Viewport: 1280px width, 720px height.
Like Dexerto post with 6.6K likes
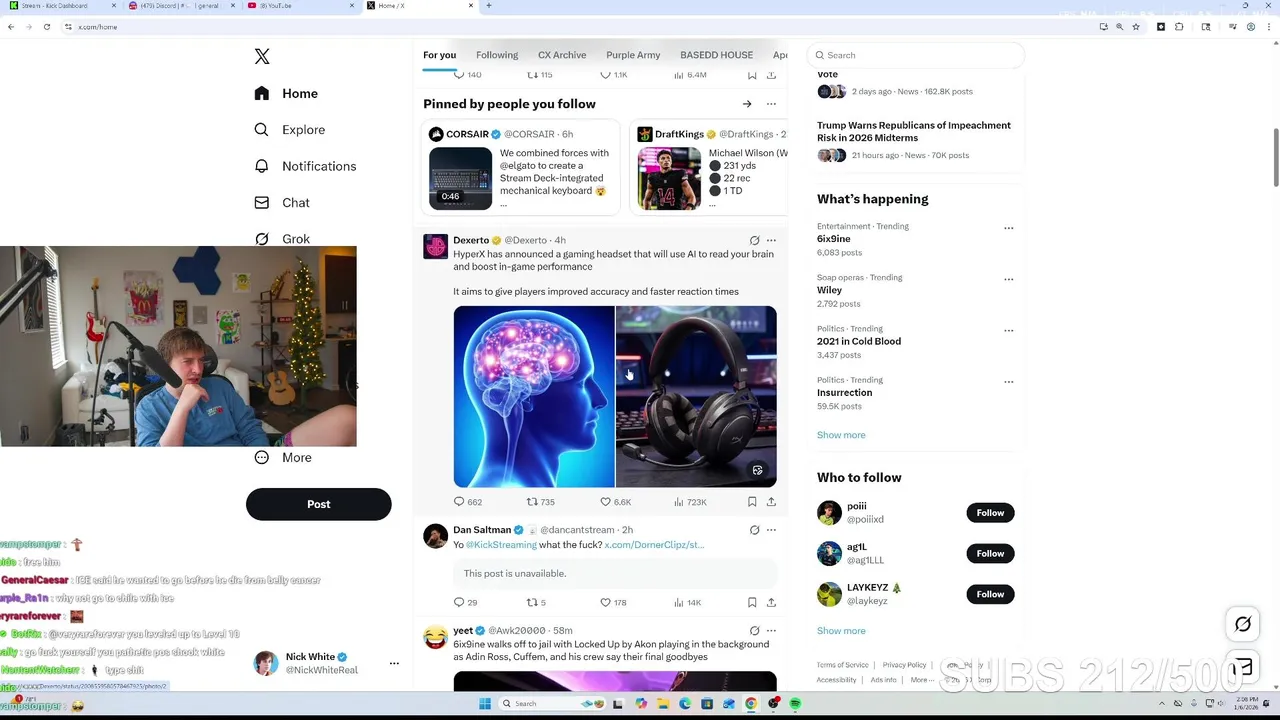(615, 502)
